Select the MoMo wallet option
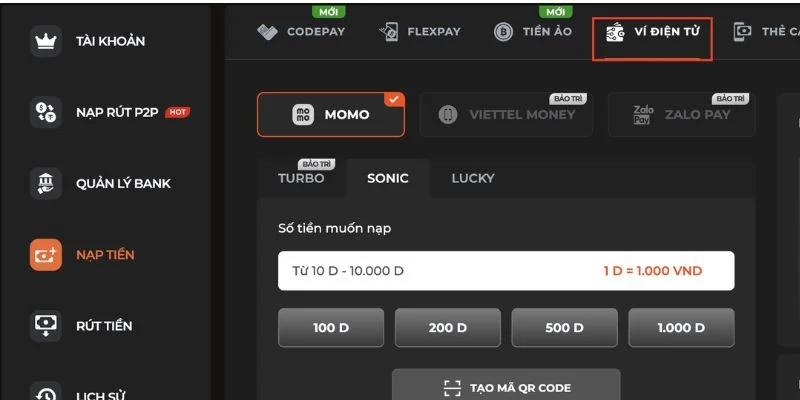This screenshot has width=800, height=400. click(331, 115)
